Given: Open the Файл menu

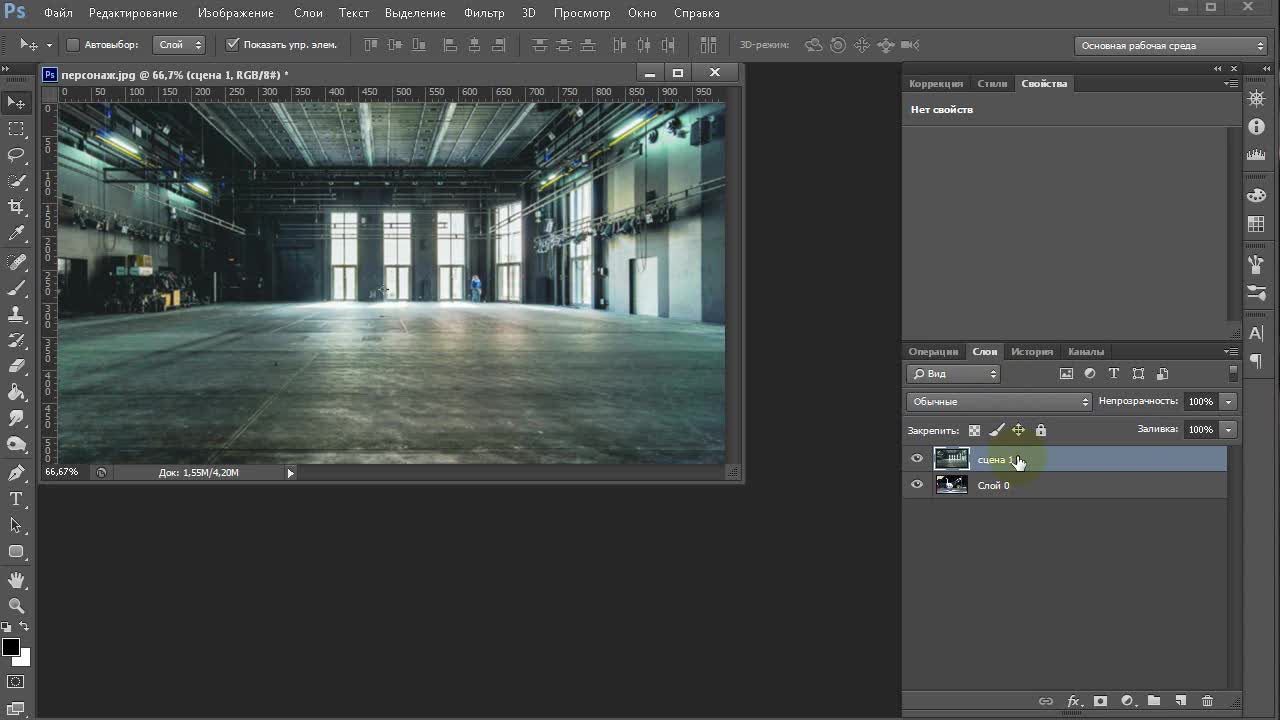Looking at the screenshot, I should 58,13.
